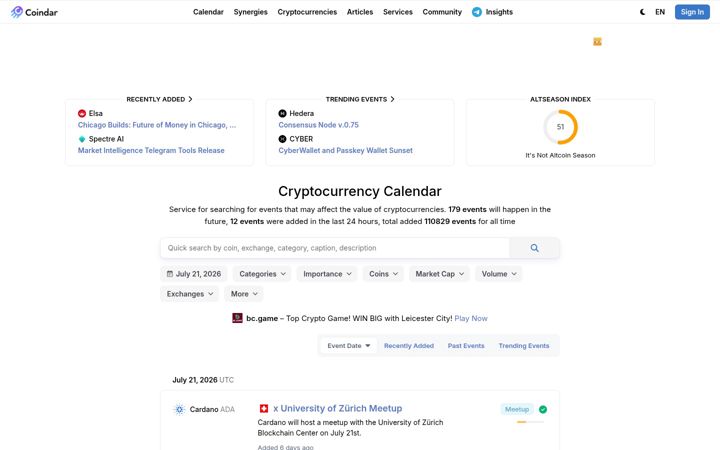Click the Hedera name text
The height and width of the screenshot is (450, 720).
302,113
